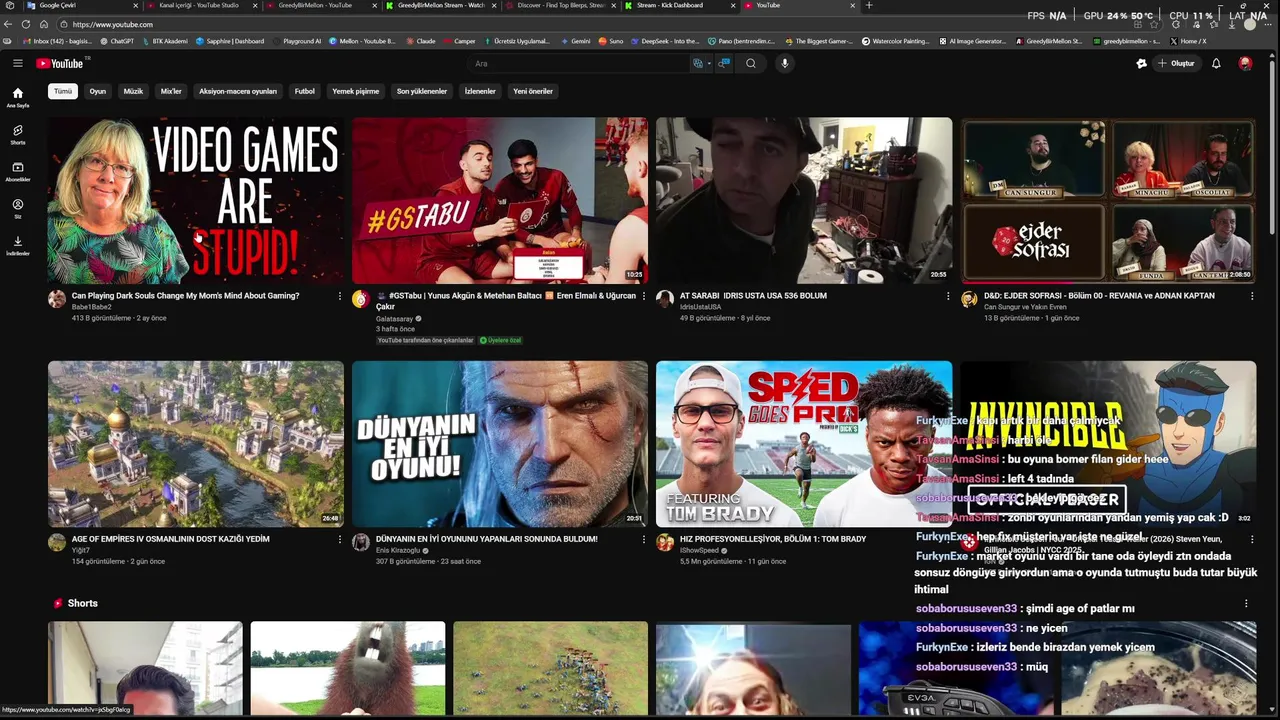
Task: Select the Son yüklenenler chip
Action: point(422,91)
